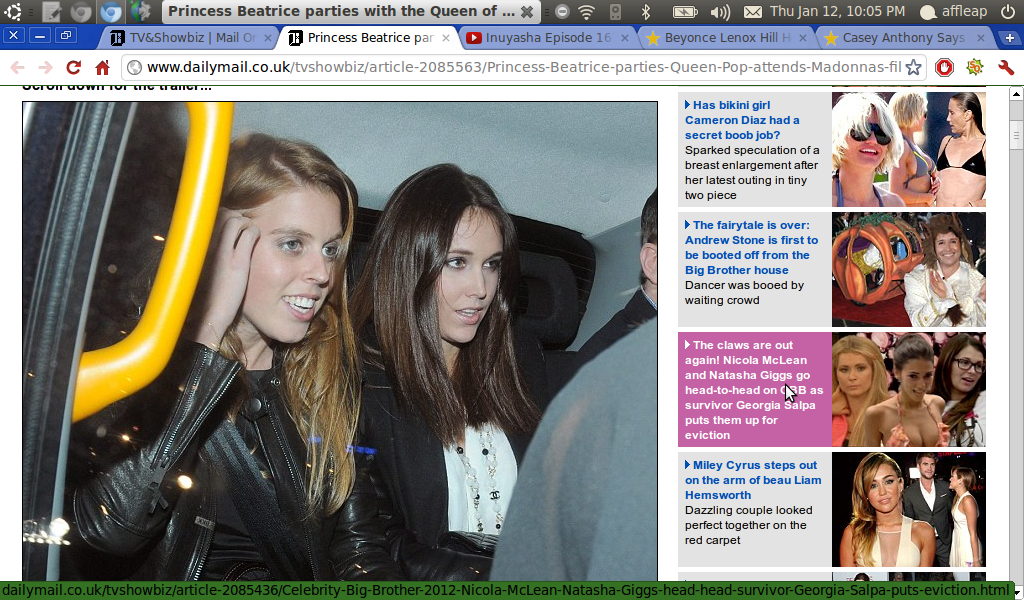1024x600 pixels.
Task: Click the Cameron Diaz bikini thumbnail
Action: [x=908, y=150]
